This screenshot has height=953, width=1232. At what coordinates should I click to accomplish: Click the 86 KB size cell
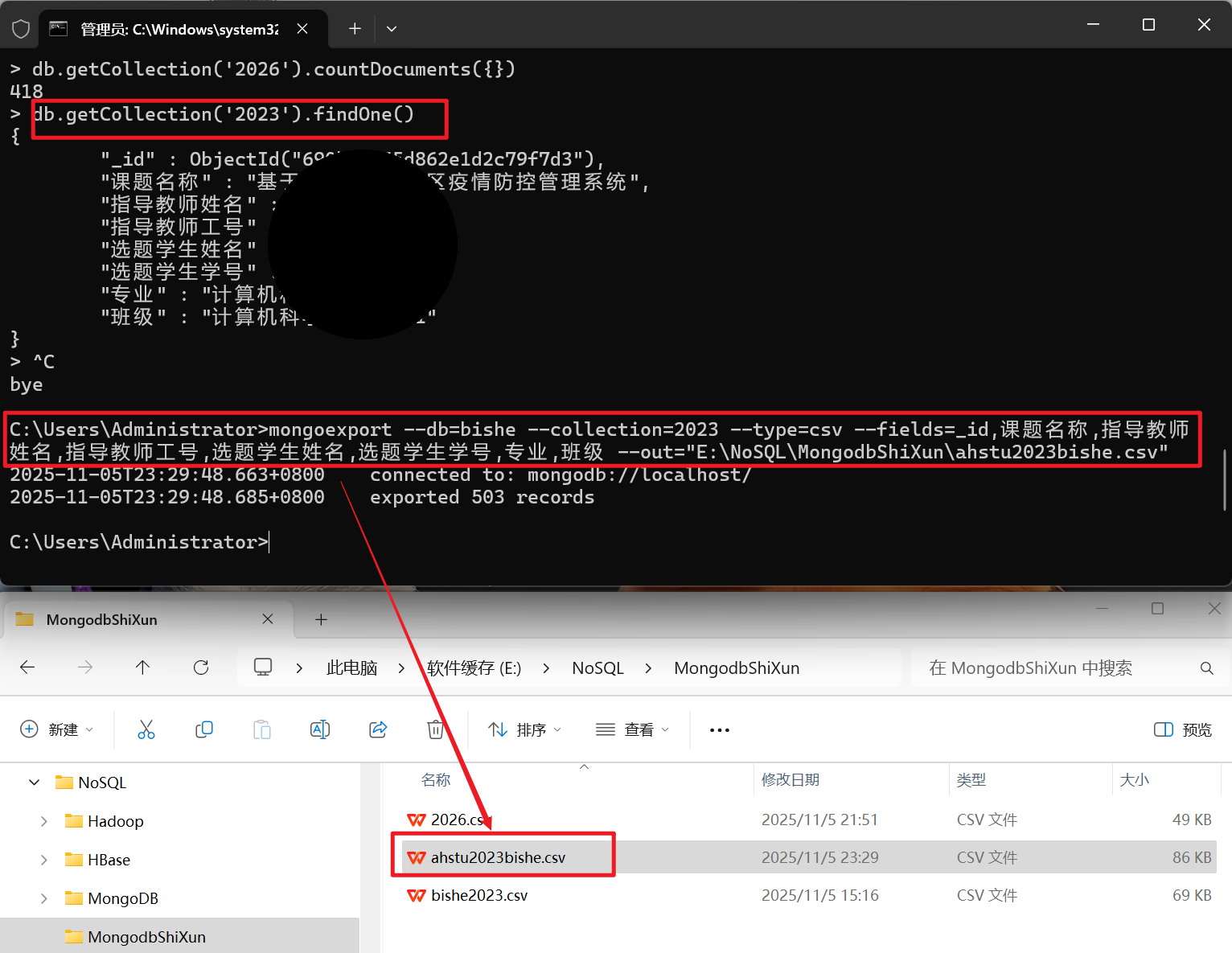(1192, 857)
